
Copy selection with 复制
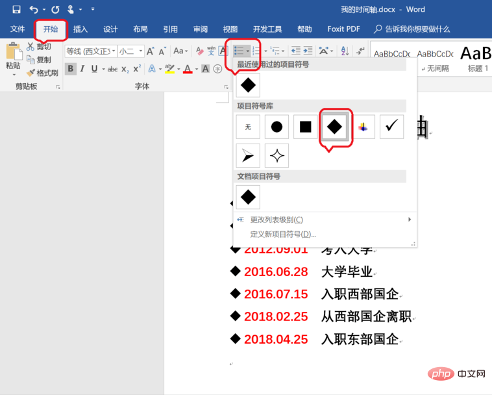tap(39, 60)
